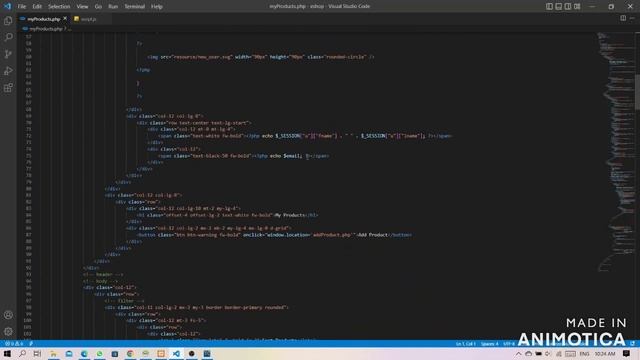640x360 pixels.
Task: Open the Windows taskbar search
Action: tap(22, 353)
